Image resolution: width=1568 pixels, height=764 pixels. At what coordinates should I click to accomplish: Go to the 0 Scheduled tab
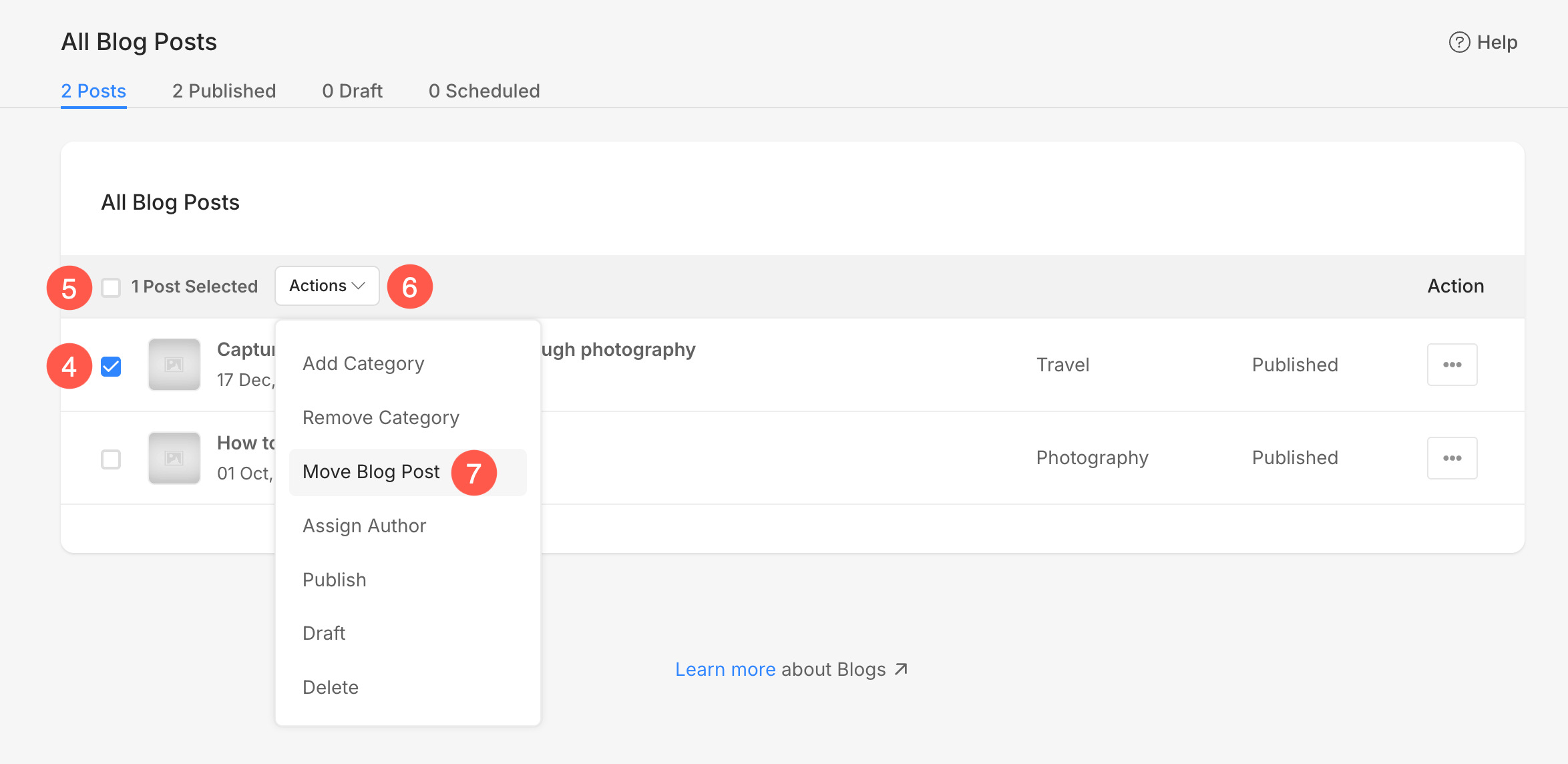484,91
